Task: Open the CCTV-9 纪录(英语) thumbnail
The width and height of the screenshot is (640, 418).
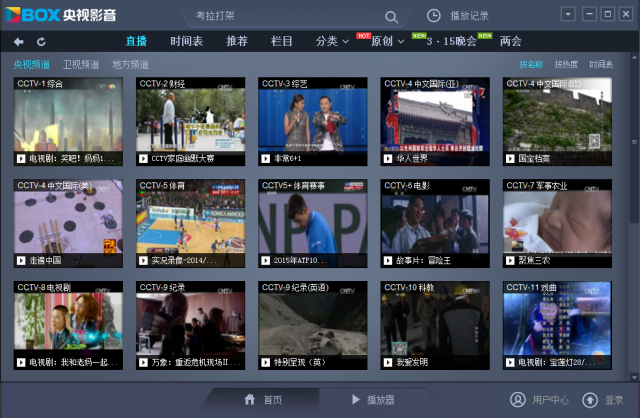Action: pyautogui.click(x=313, y=325)
